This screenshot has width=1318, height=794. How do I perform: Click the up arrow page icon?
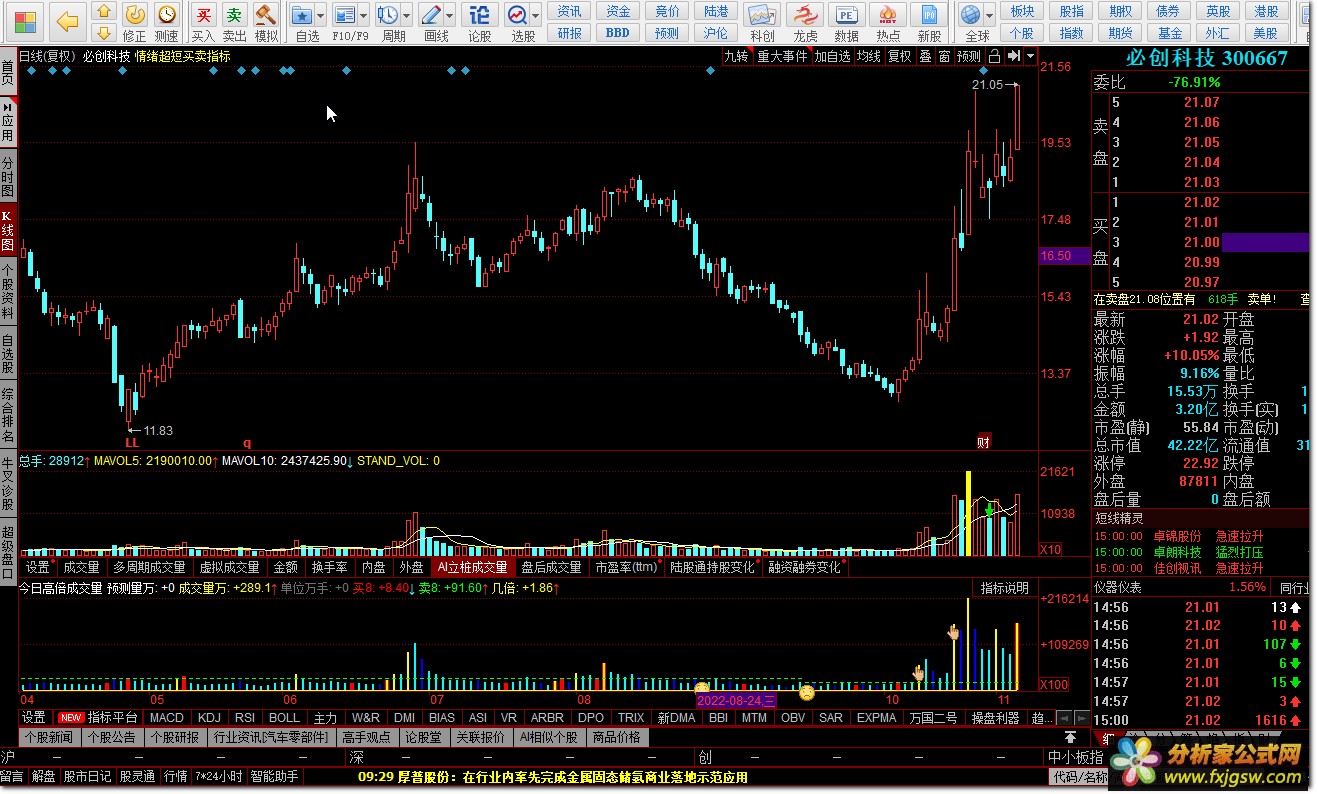(x=102, y=12)
